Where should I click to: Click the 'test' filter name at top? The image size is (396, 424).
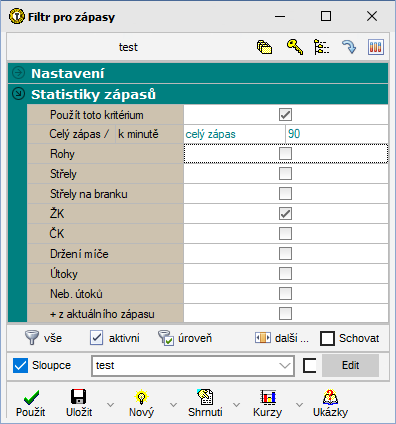point(128,47)
